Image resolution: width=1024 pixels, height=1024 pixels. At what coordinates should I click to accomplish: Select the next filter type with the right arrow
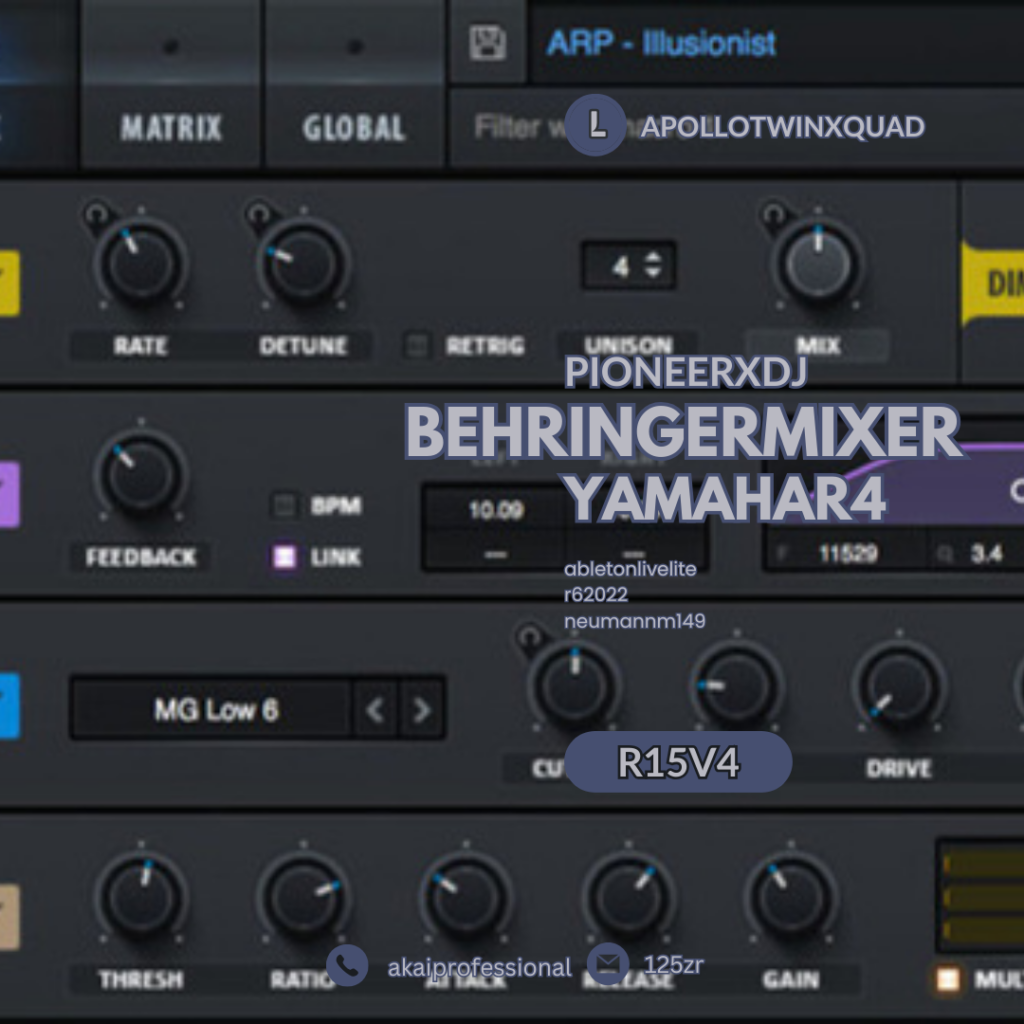click(x=422, y=709)
